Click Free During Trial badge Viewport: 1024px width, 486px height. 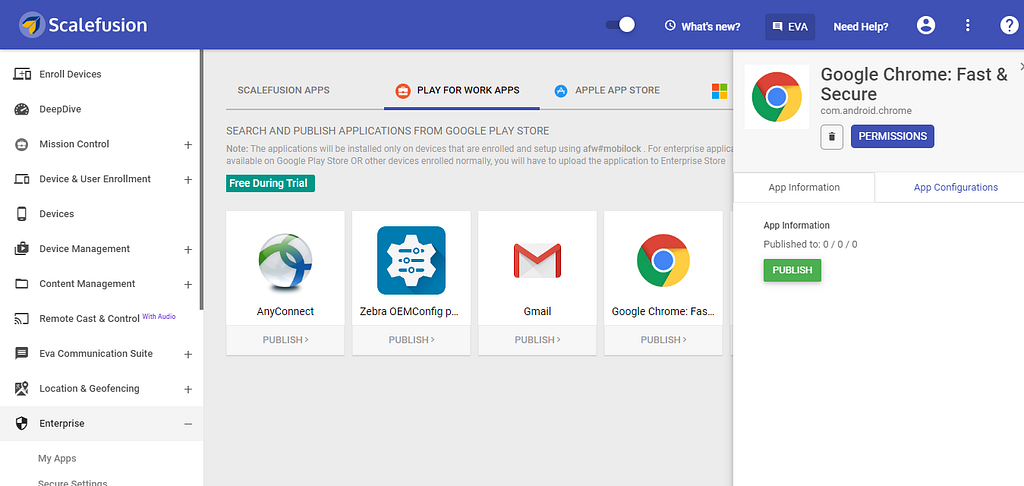(270, 184)
